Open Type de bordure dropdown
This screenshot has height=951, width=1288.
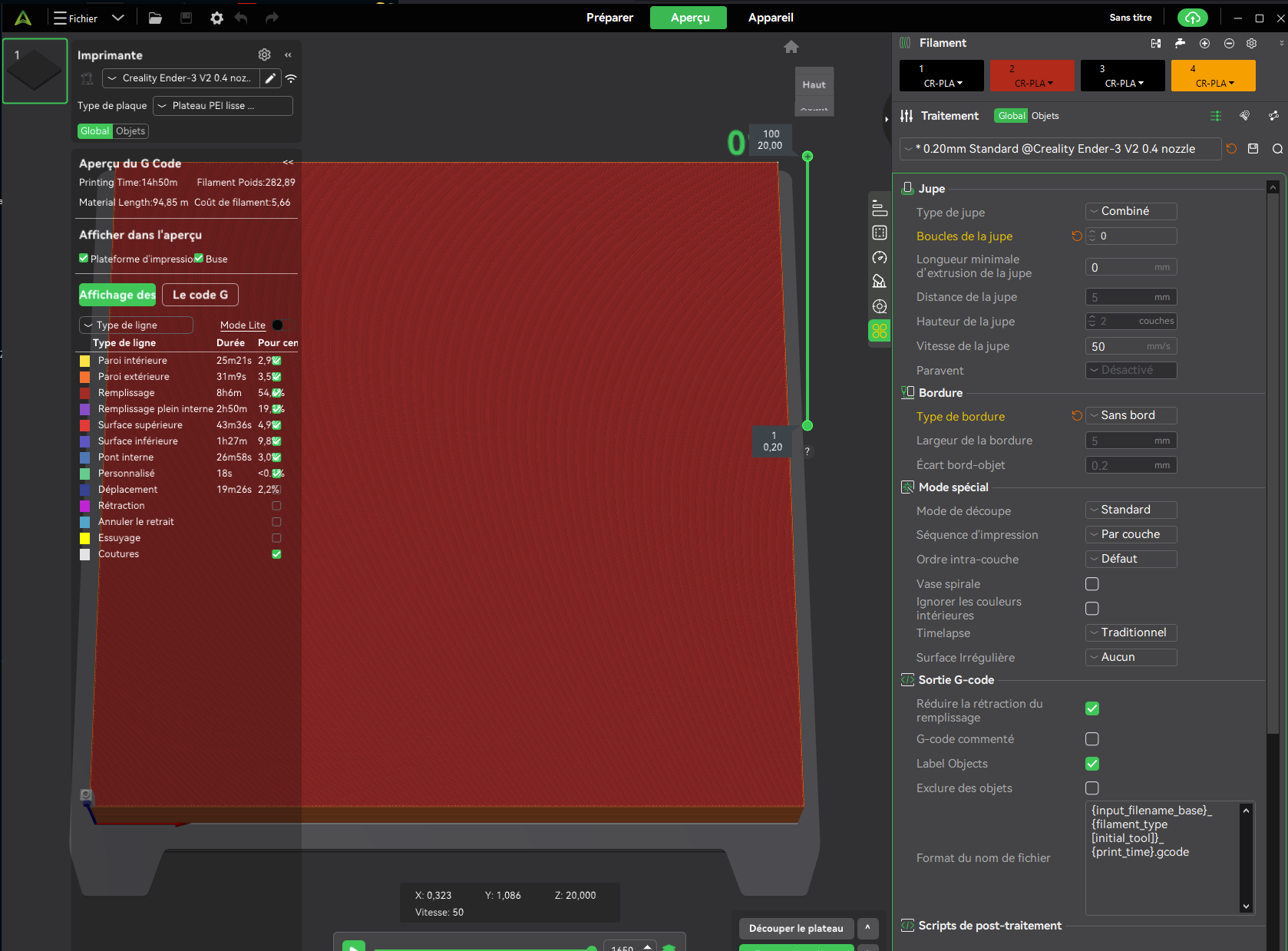pos(1131,415)
